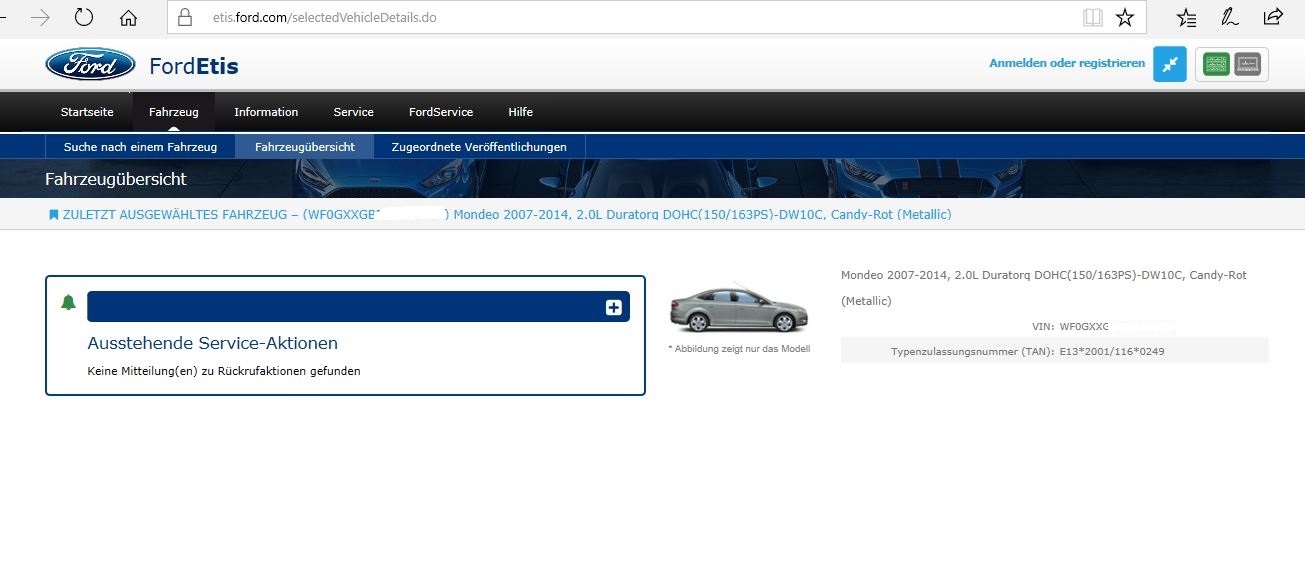The image size is (1305, 584).
Task: Open the FordService menu
Action: click(440, 112)
